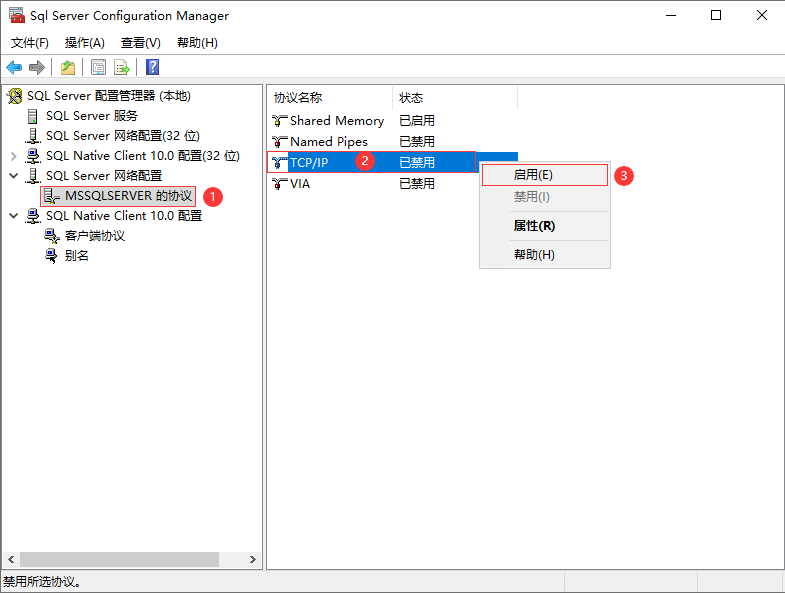
Task: Click VIA's 已禁用 status cell
Action: [417, 184]
